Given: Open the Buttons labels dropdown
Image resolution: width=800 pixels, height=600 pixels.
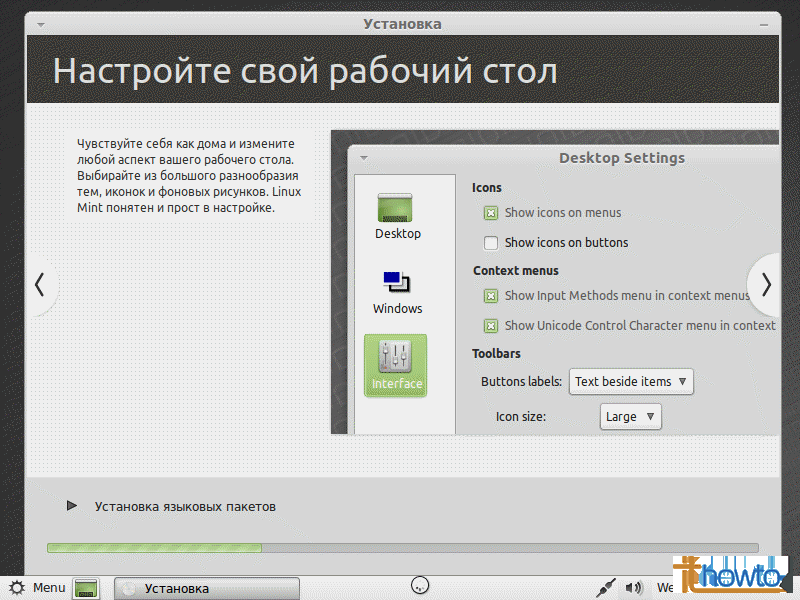Looking at the screenshot, I should (x=631, y=382).
